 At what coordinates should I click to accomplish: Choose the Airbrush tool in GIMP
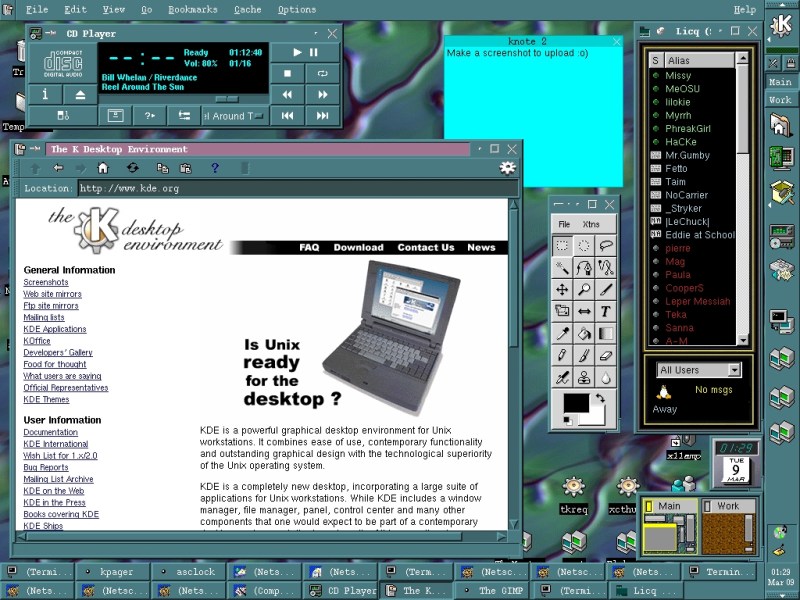[562, 378]
